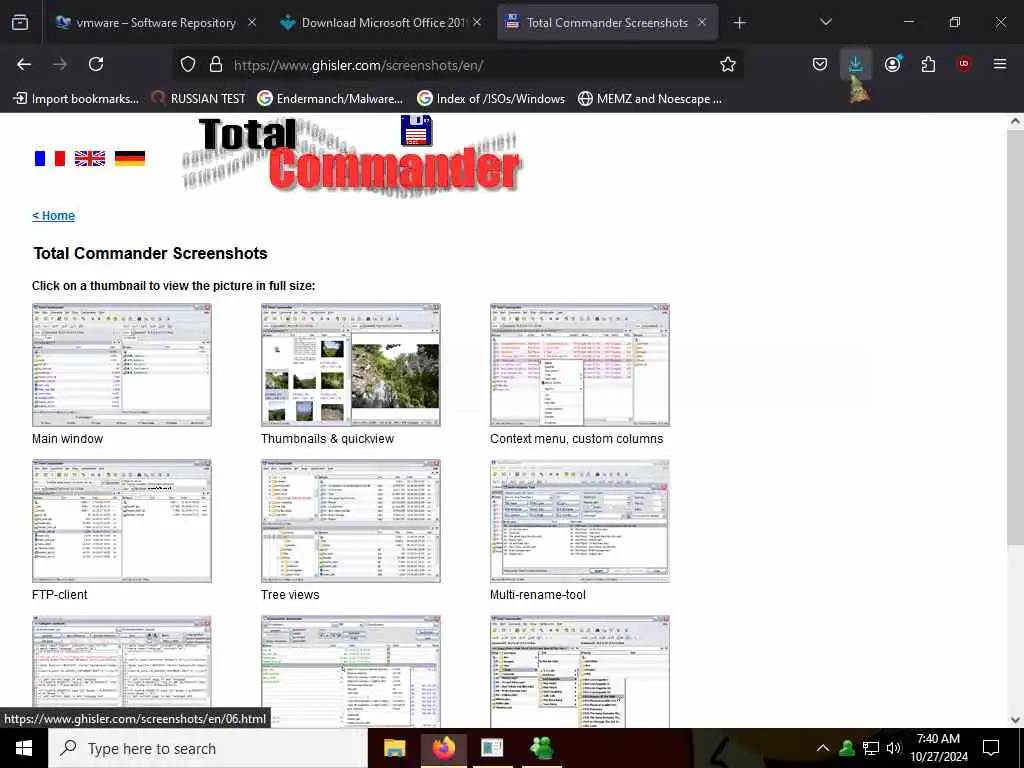Open Main window screenshot thumbnail
The width and height of the screenshot is (1024, 768).
(122, 365)
